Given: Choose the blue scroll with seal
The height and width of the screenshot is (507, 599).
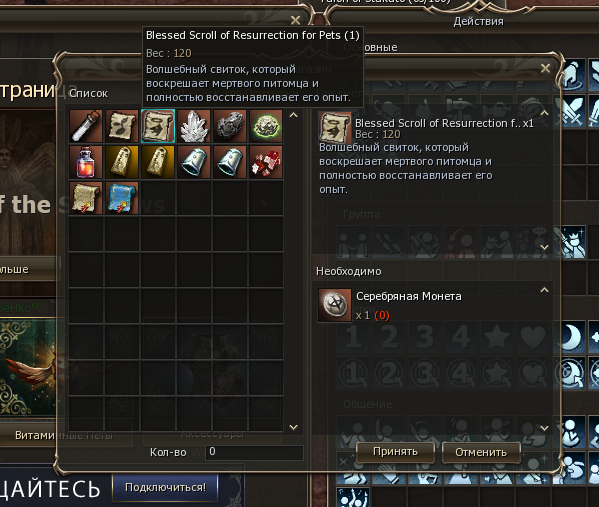Looking at the screenshot, I should pos(122,198).
